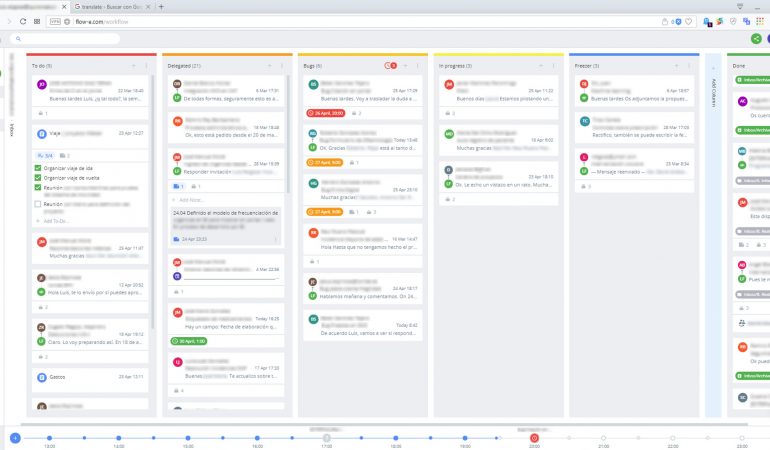Open the In progress column options menu
Image resolution: width=770 pixels, height=450 pixels.
tap(554, 65)
